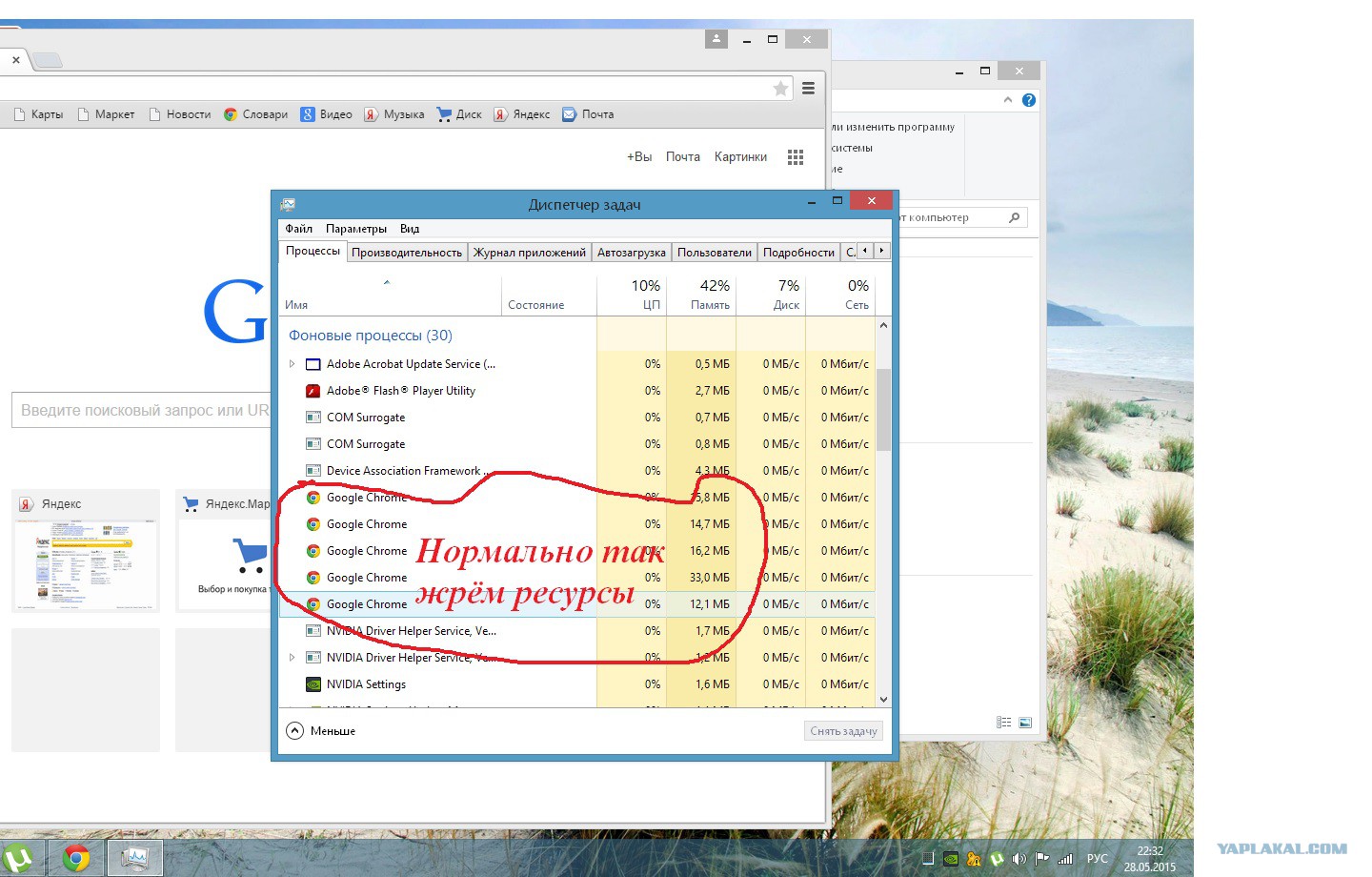Collapse Task Manager using the Меньше button

click(321, 731)
